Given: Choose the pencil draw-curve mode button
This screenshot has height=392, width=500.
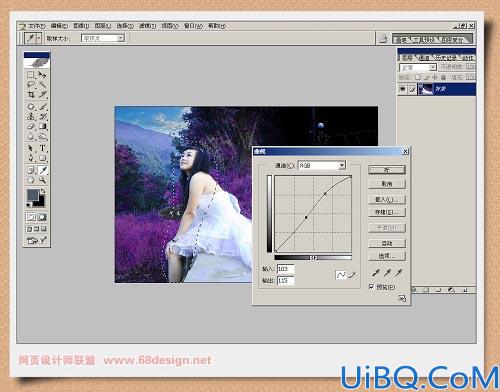Looking at the screenshot, I should 352,275.
